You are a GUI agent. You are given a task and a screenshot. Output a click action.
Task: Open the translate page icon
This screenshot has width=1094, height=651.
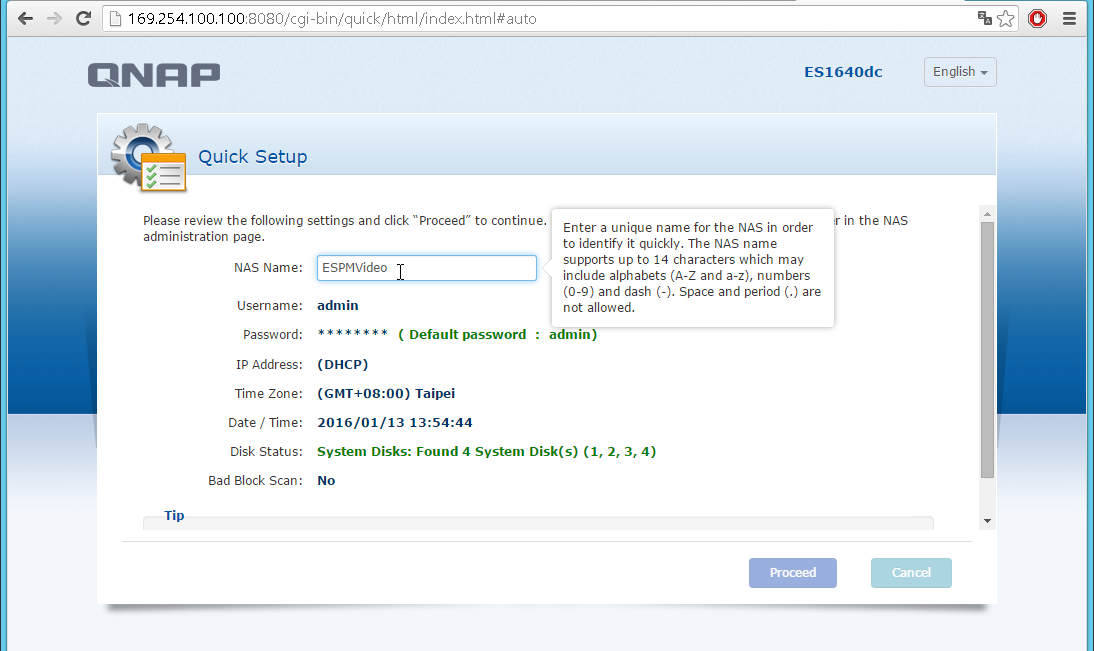coord(985,18)
